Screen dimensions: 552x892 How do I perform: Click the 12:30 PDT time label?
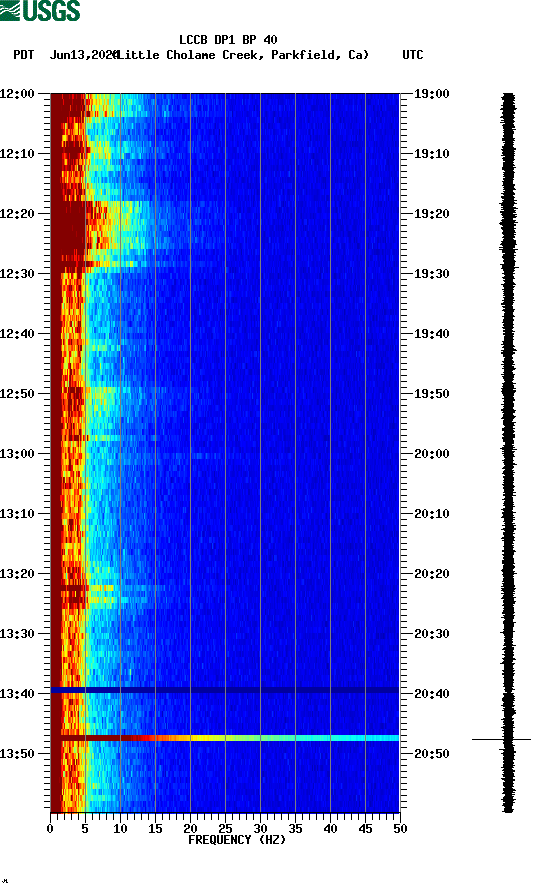[18, 274]
